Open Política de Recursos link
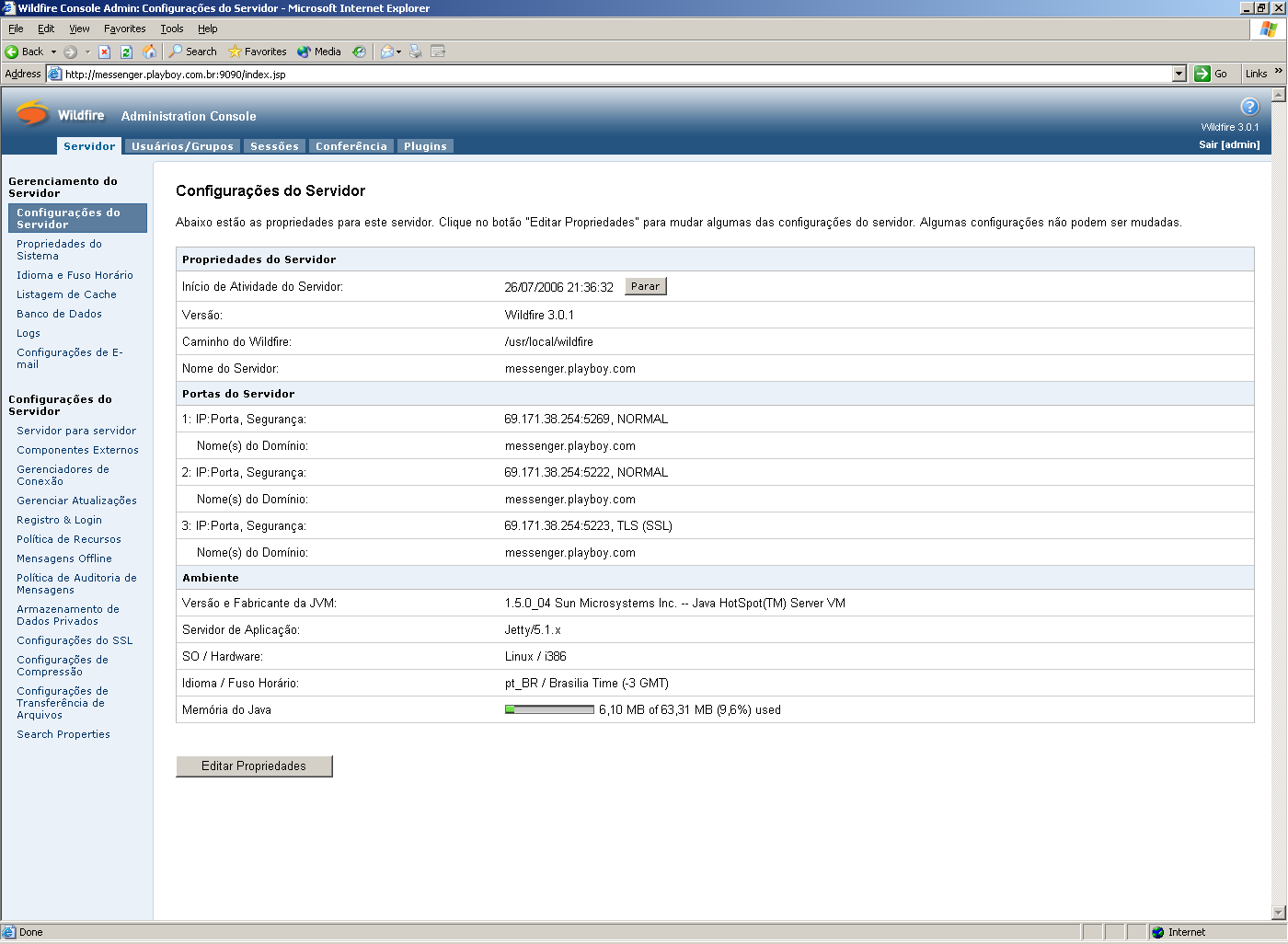 coord(69,539)
